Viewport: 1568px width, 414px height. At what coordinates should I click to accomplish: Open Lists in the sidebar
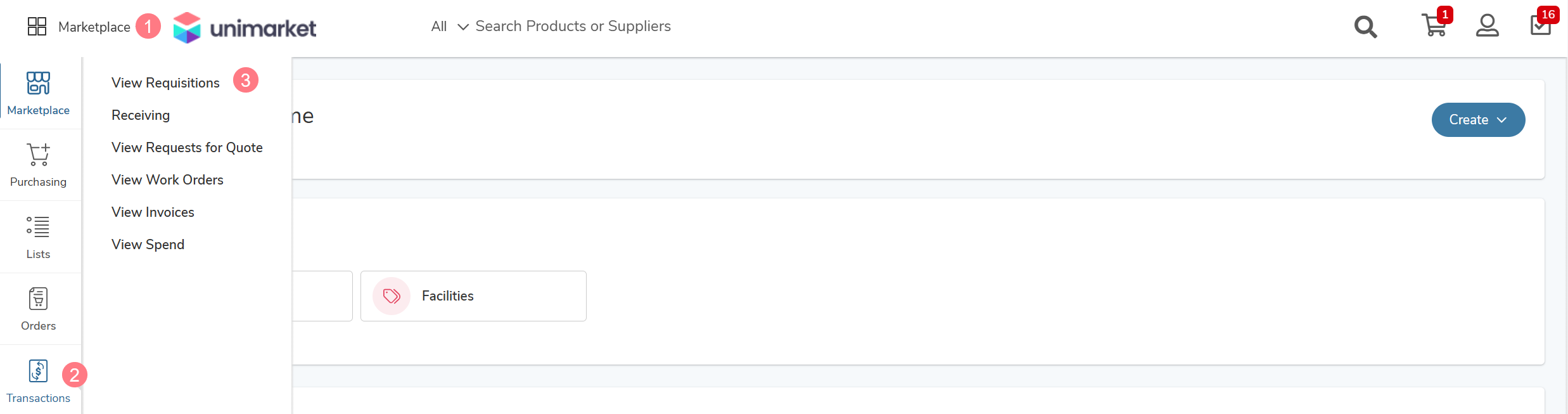pyautogui.click(x=39, y=237)
